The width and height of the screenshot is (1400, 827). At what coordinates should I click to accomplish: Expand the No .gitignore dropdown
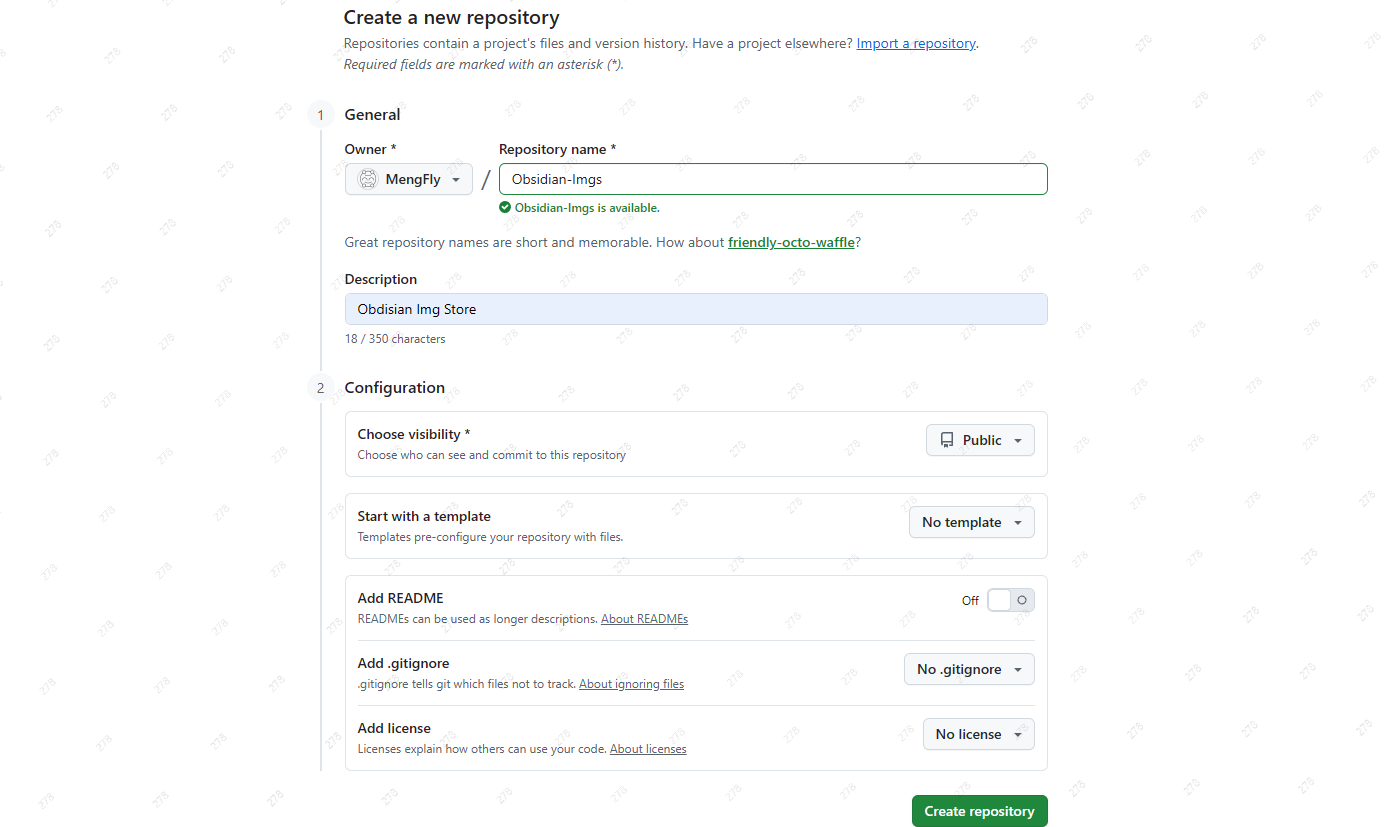(x=968, y=669)
